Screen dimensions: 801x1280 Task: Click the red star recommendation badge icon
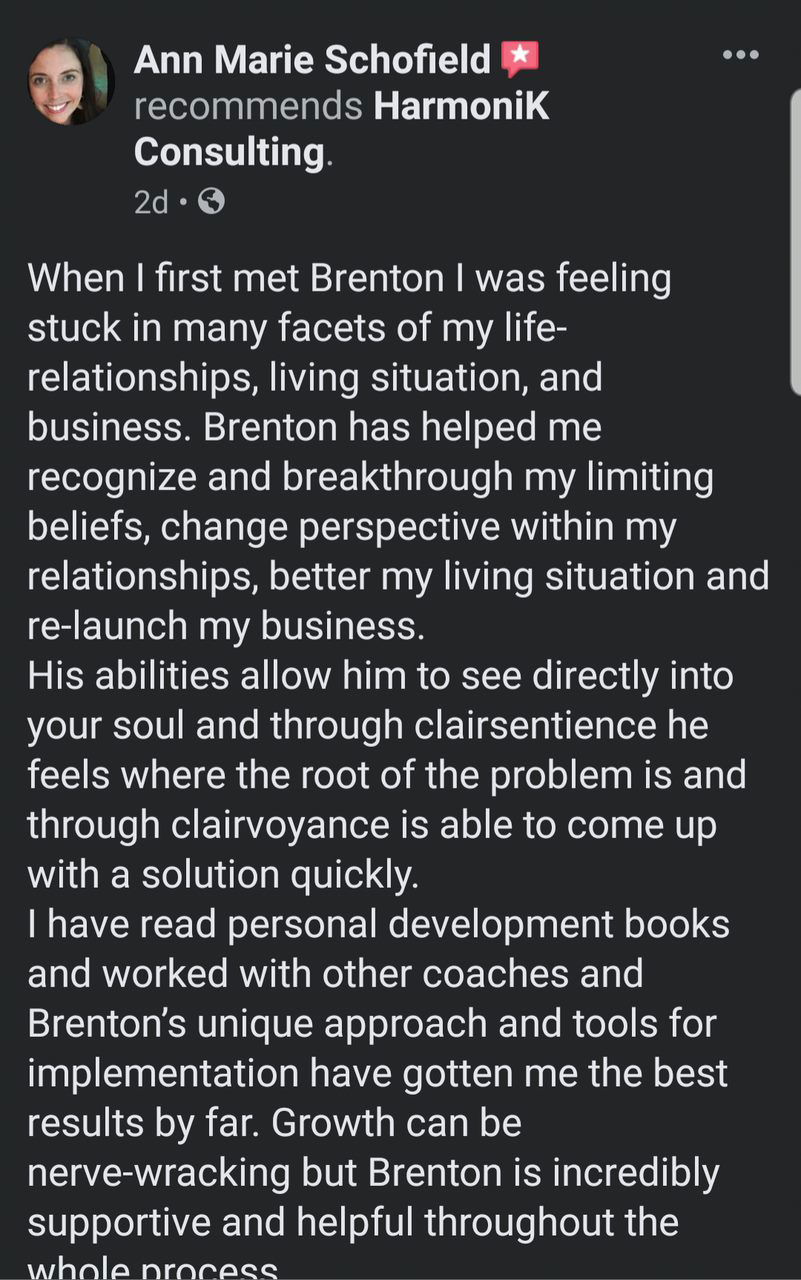[520, 60]
